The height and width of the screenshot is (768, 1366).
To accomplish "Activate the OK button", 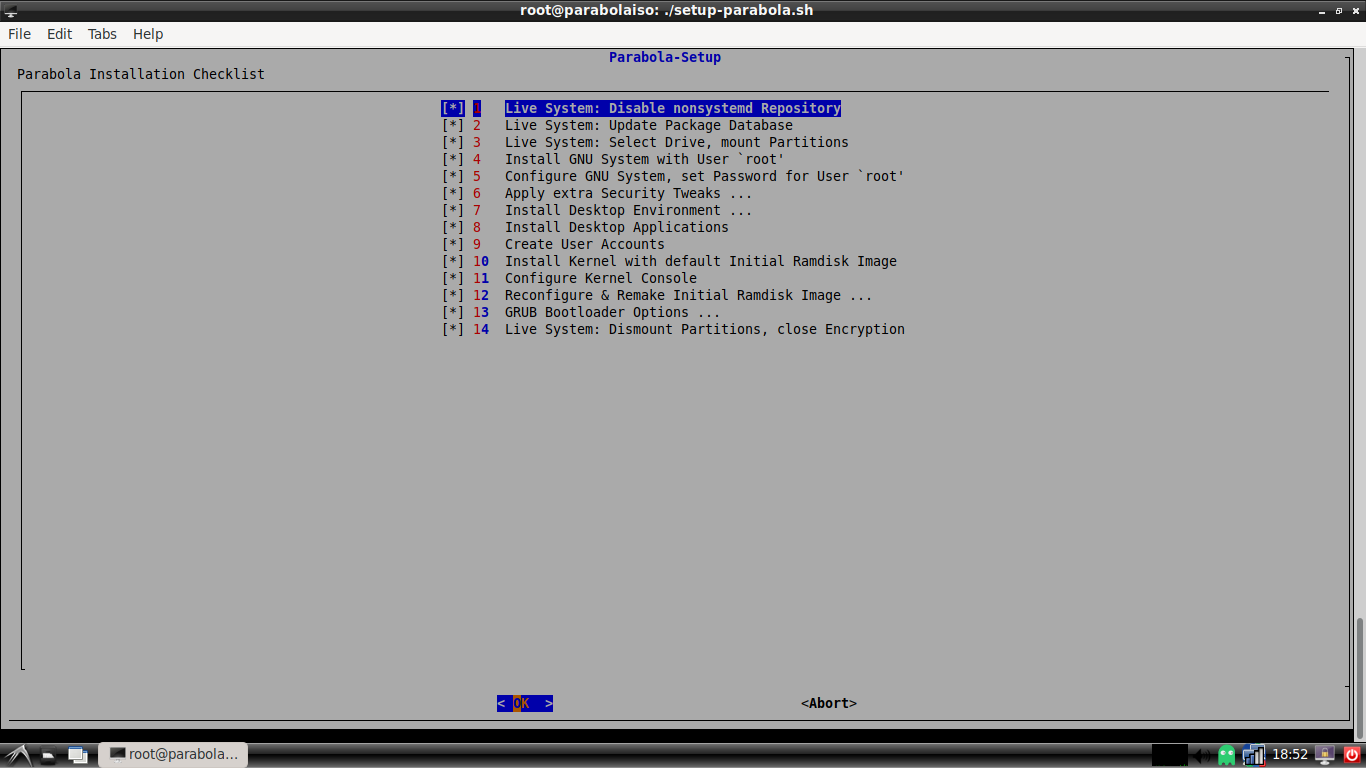I will tap(525, 703).
